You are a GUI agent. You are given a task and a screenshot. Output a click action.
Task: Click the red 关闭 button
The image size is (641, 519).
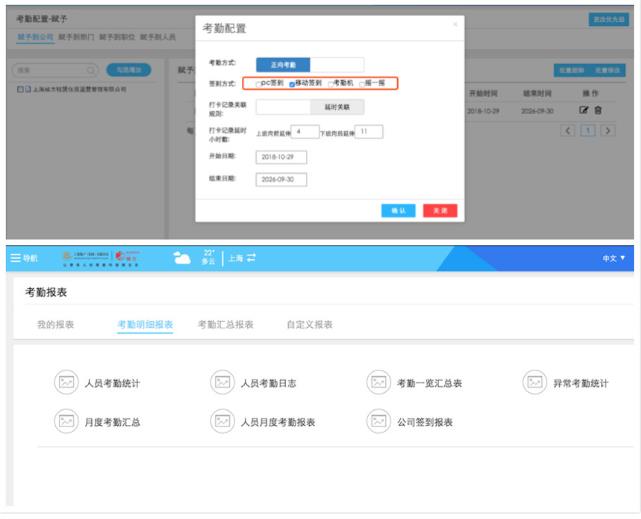(440, 210)
